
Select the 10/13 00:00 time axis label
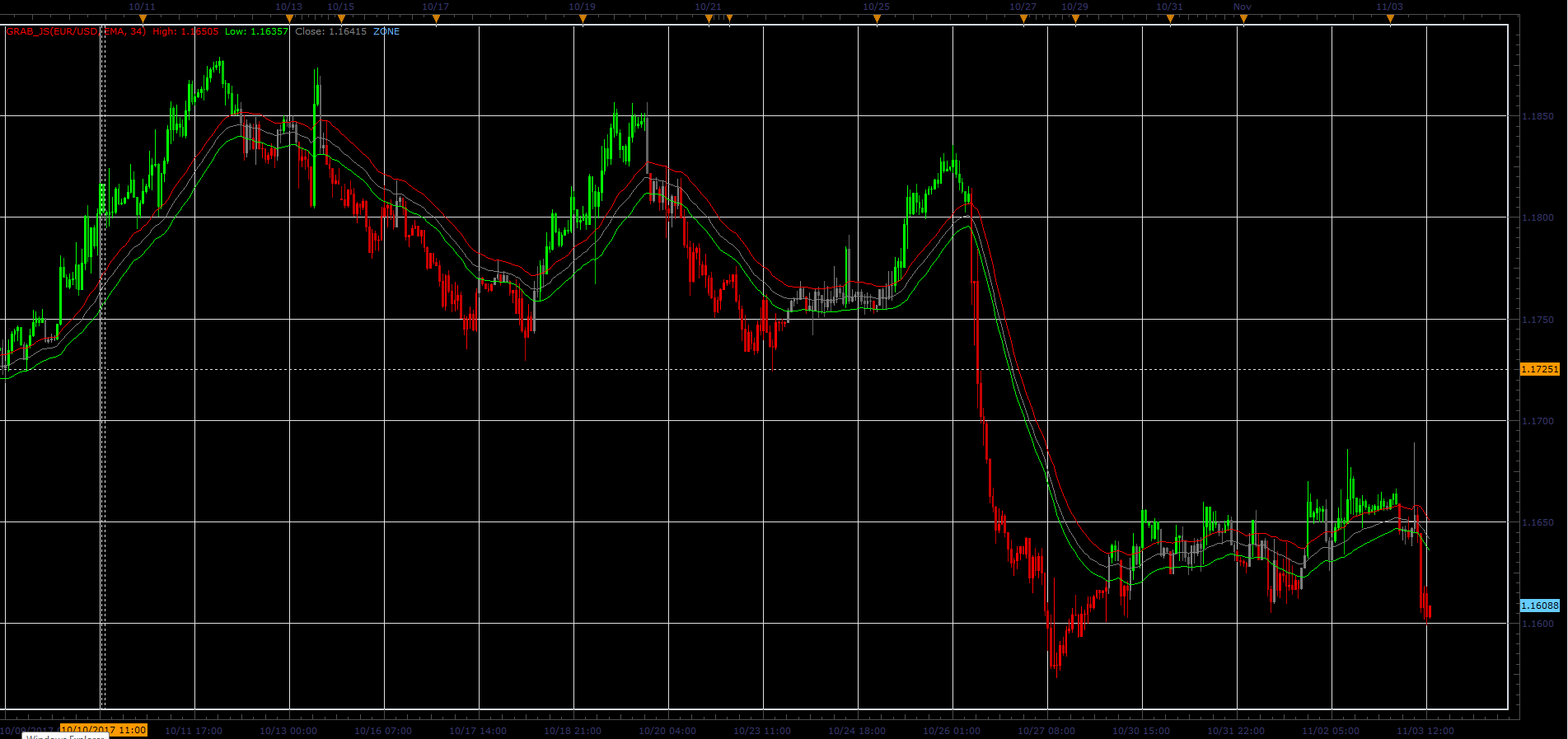[x=288, y=731]
